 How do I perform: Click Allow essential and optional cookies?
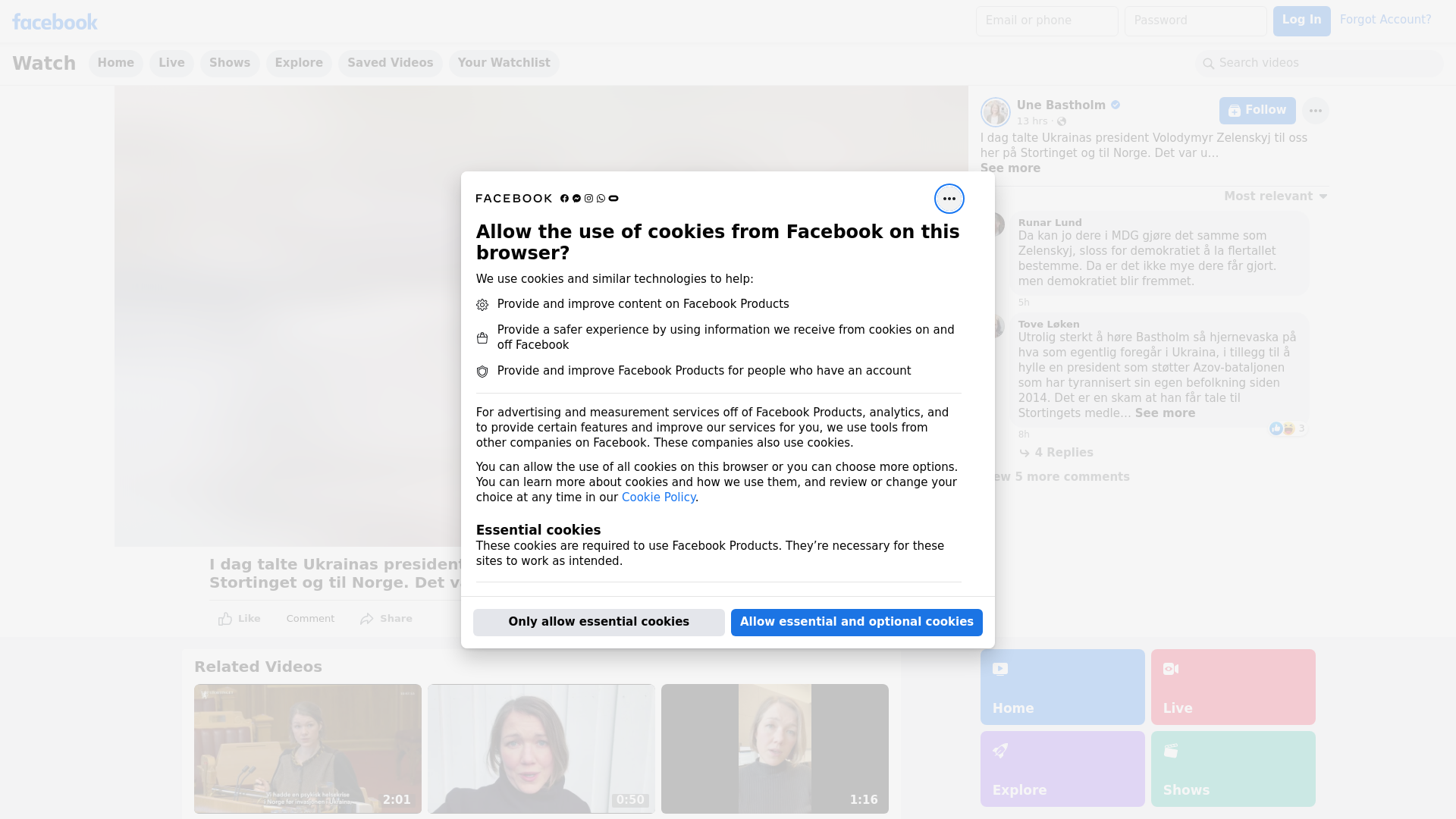(x=856, y=622)
